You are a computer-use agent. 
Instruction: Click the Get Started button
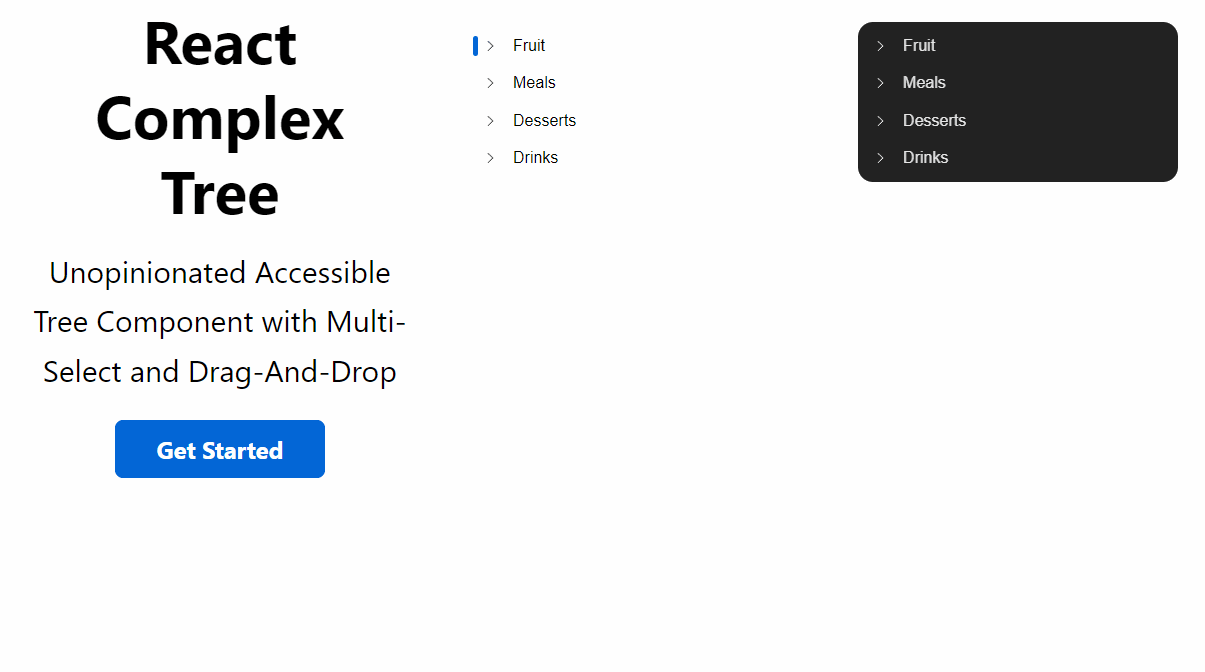click(220, 450)
